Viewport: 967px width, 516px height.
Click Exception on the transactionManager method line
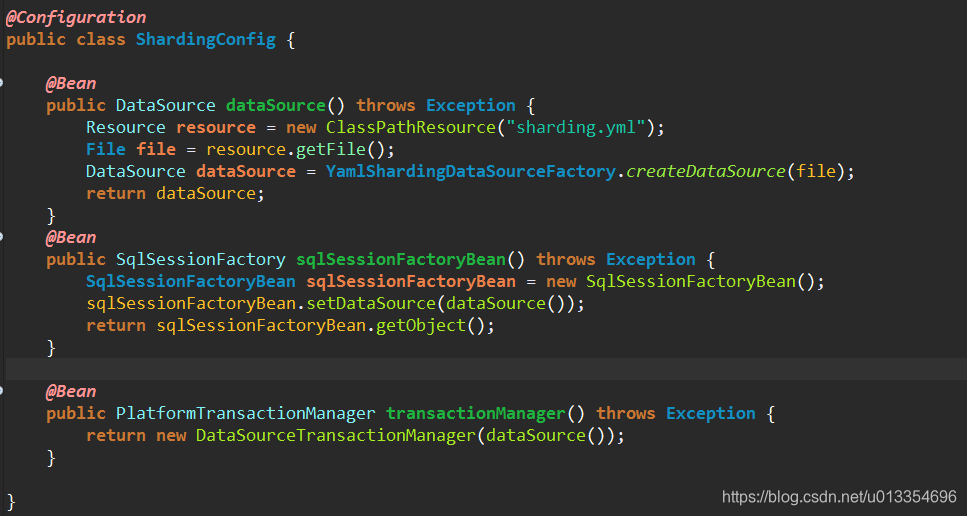710,414
